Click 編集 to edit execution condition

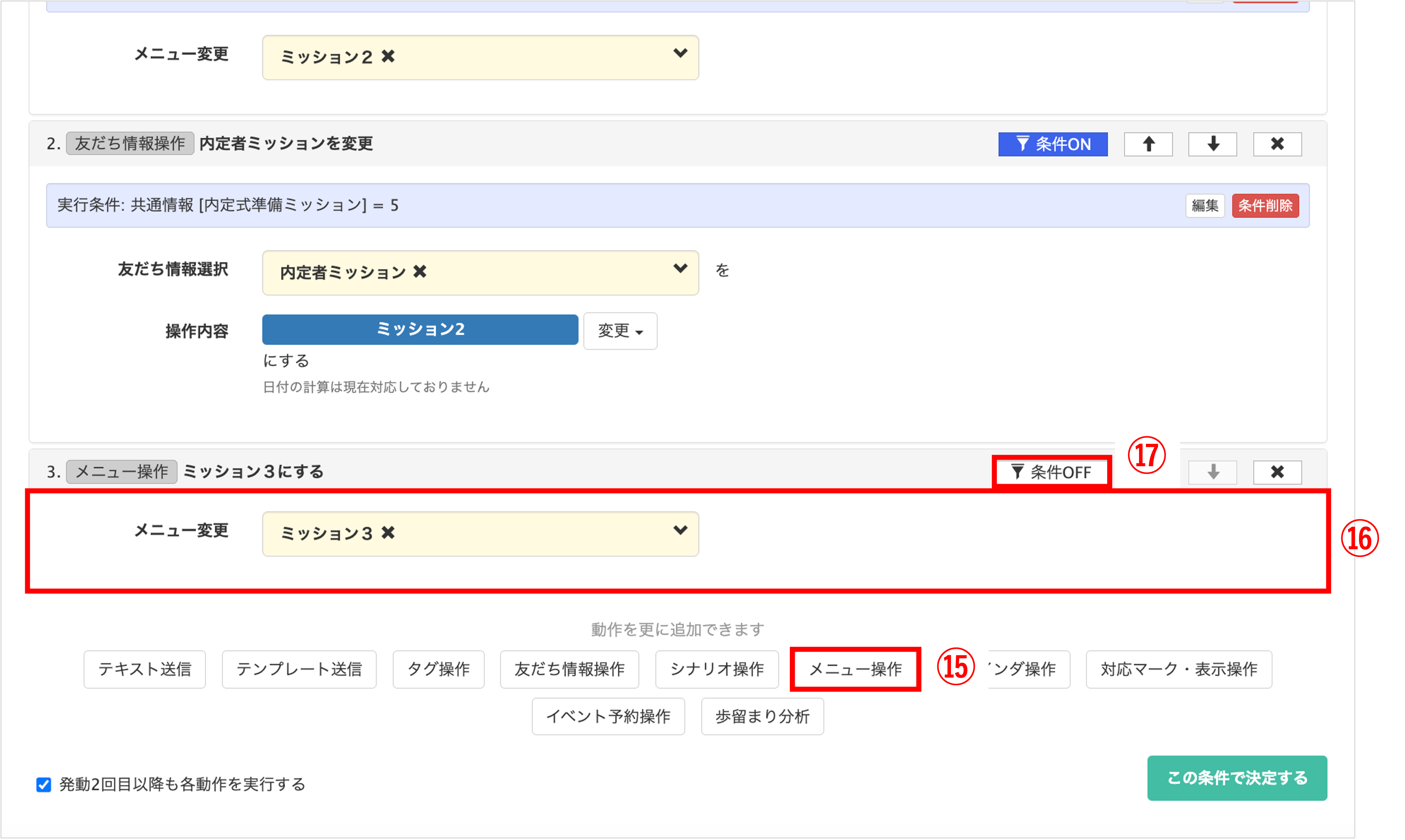click(x=1205, y=206)
